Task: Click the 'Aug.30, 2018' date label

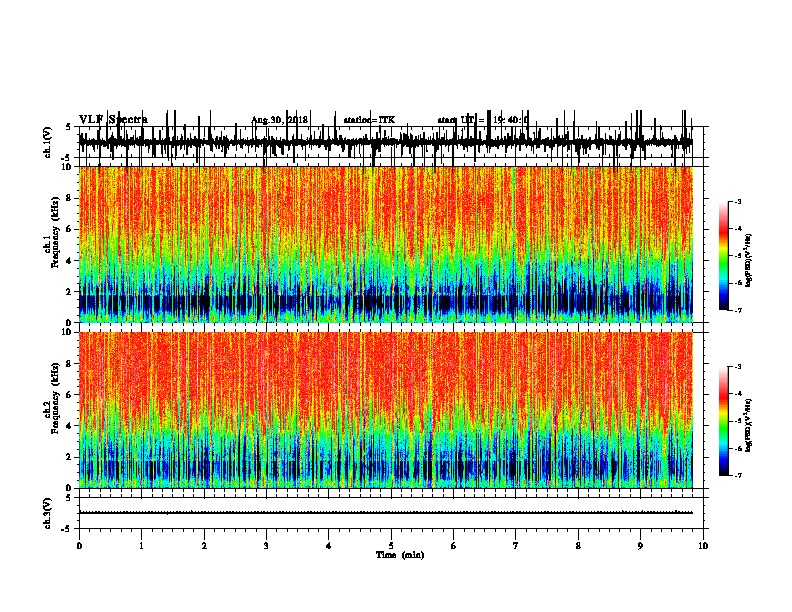Action: click(279, 120)
